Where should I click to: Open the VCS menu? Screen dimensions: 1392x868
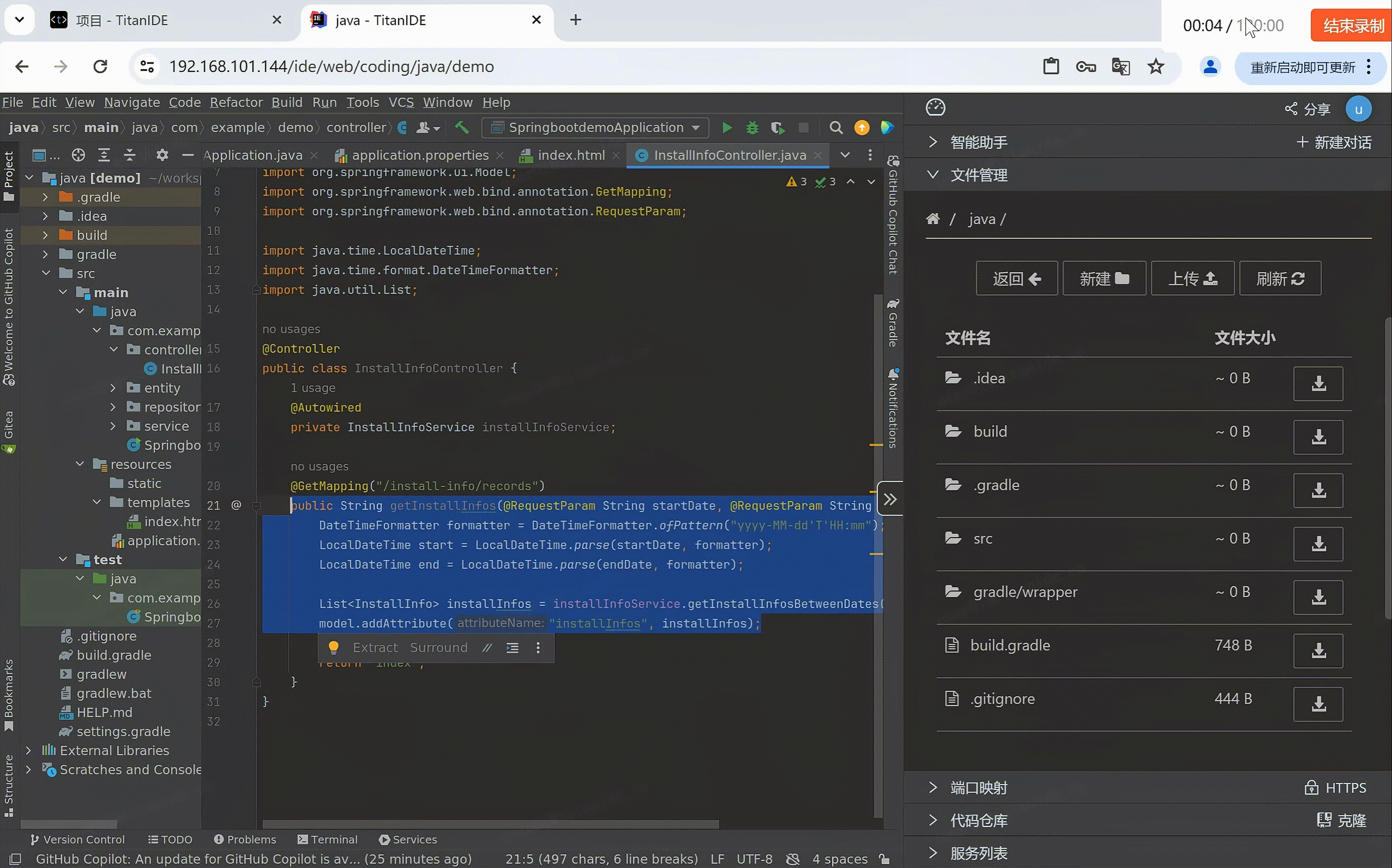(x=401, y=102)
